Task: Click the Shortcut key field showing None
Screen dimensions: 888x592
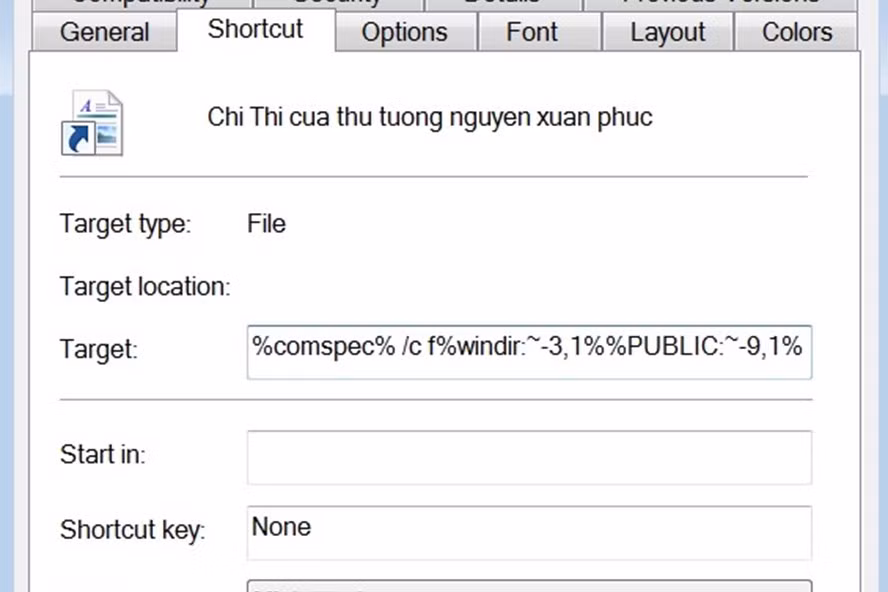Action: tap(529, 532)
